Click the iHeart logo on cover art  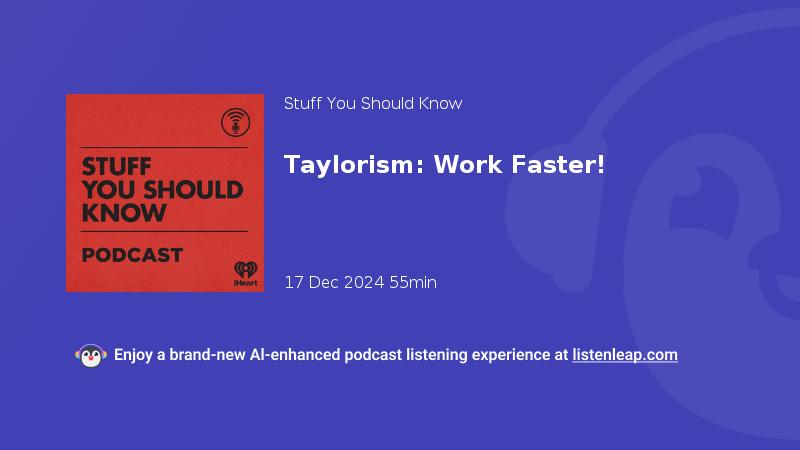point(245,273)
